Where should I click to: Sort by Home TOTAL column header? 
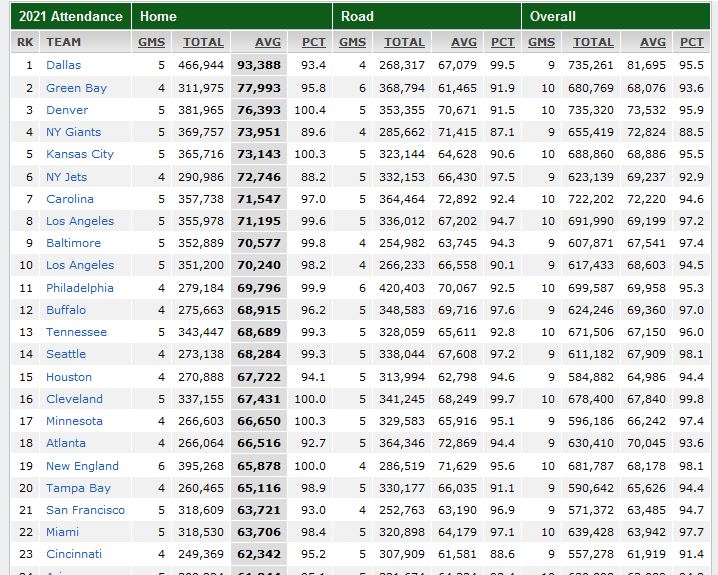(x=203, y=42)
